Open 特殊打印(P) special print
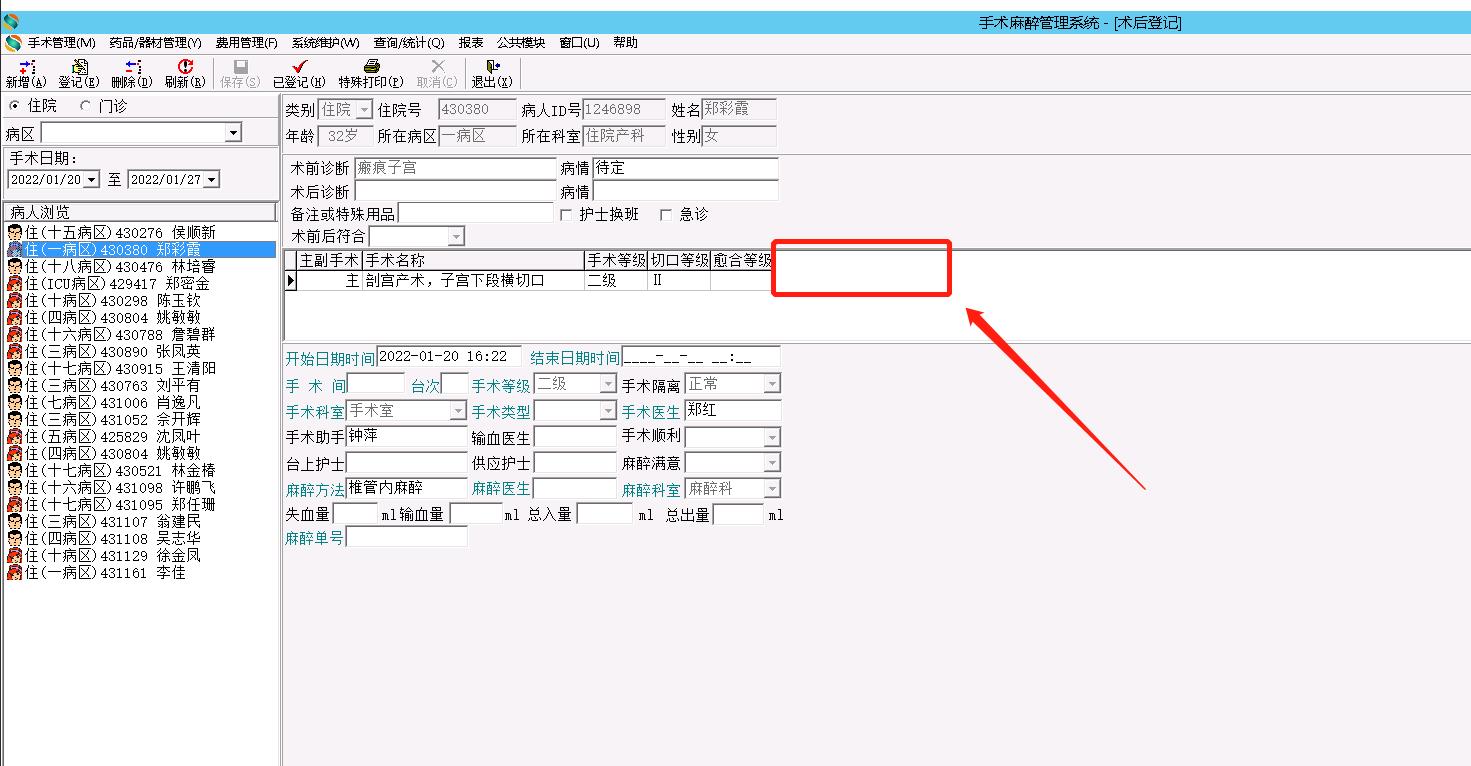Viewport: 1471px width, 766px height. point(371,73)
